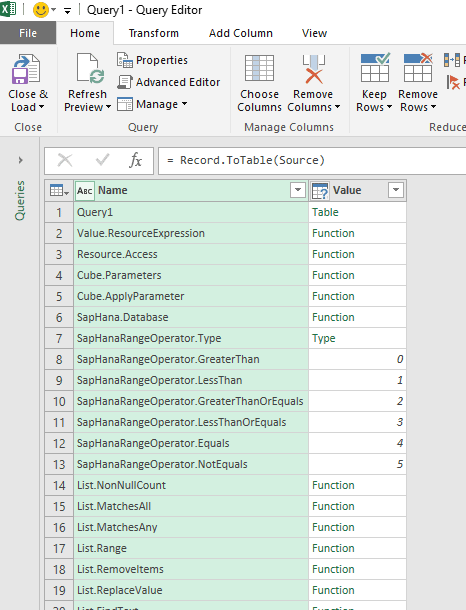Image resolution: width=466 pixels, height=610 pixels.
Task: Open the File tab
Action: click(28, 33)
